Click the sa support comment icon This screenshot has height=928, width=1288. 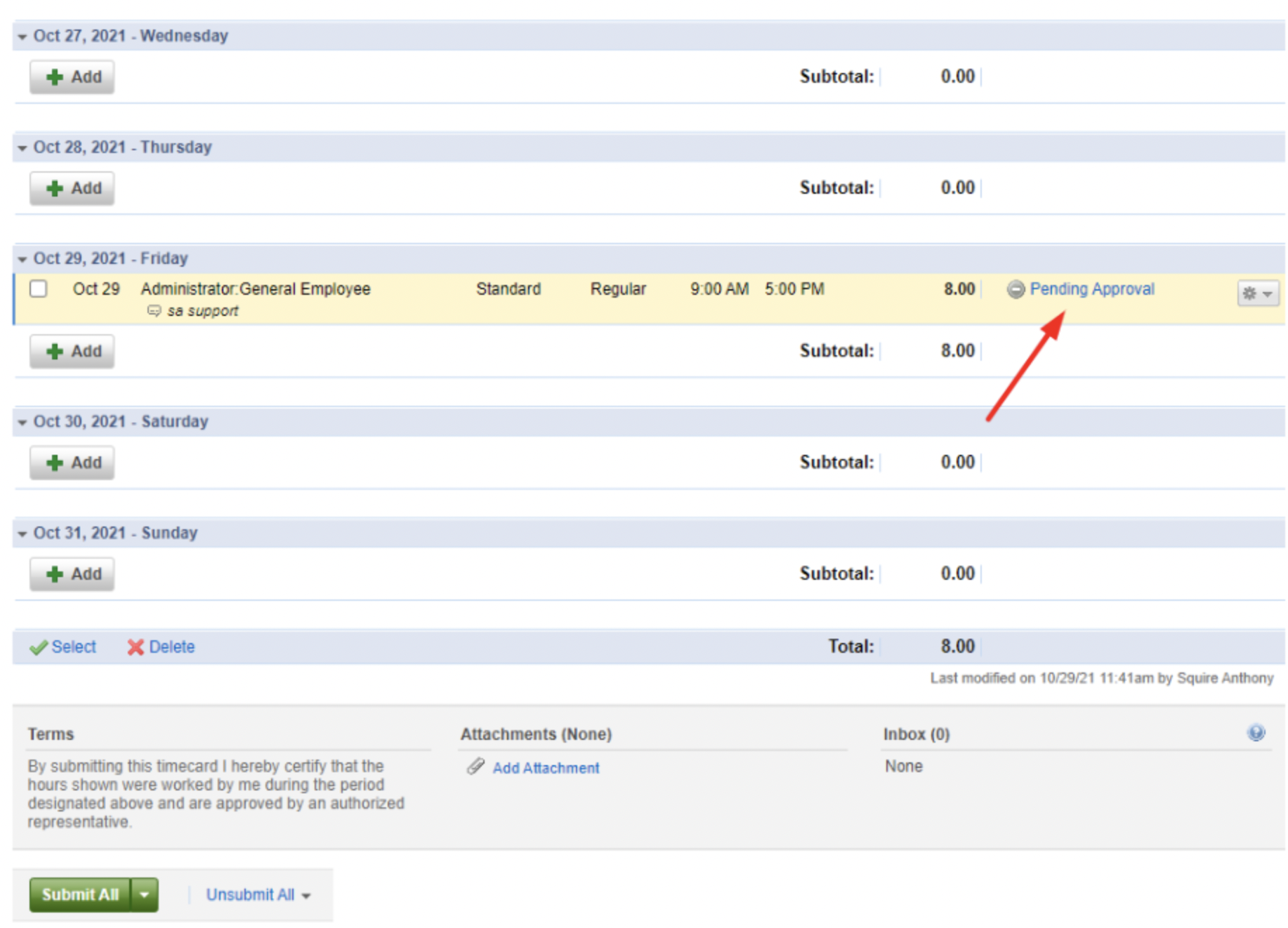point(154,311)
